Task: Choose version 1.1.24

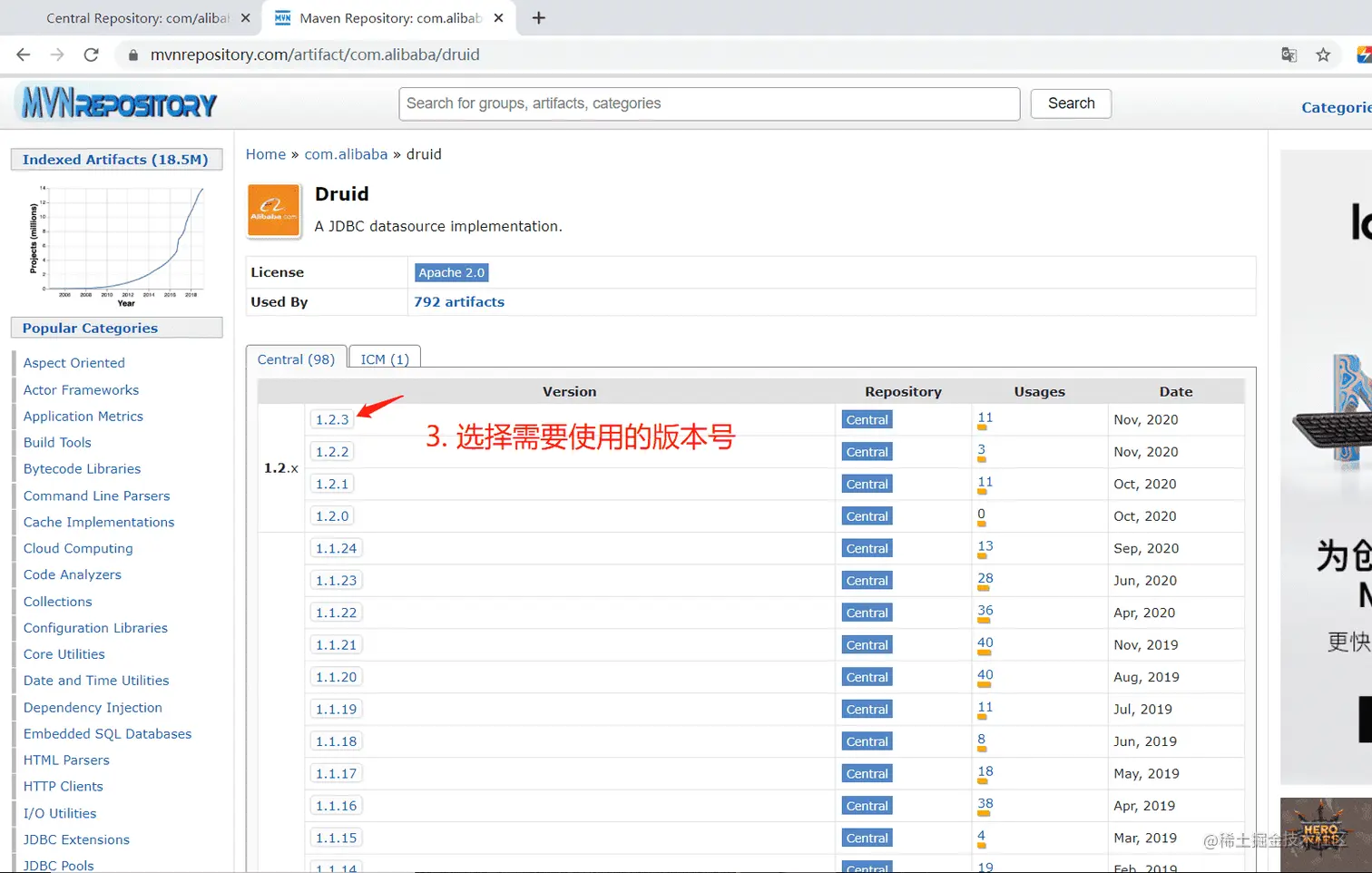Action: (336, 548)
